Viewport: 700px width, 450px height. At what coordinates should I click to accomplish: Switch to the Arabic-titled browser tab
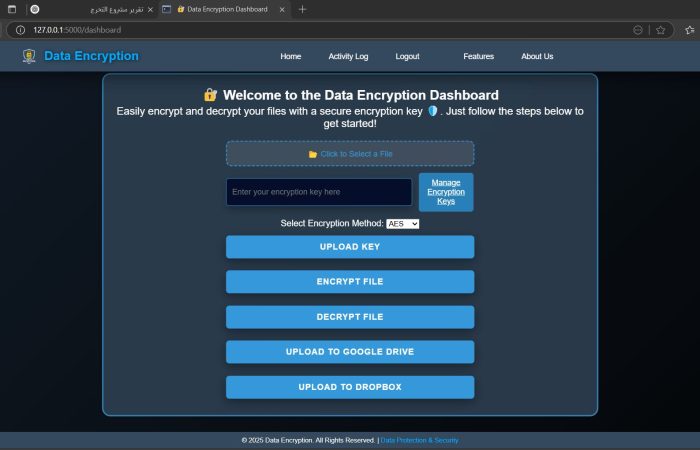click(100, 9)
